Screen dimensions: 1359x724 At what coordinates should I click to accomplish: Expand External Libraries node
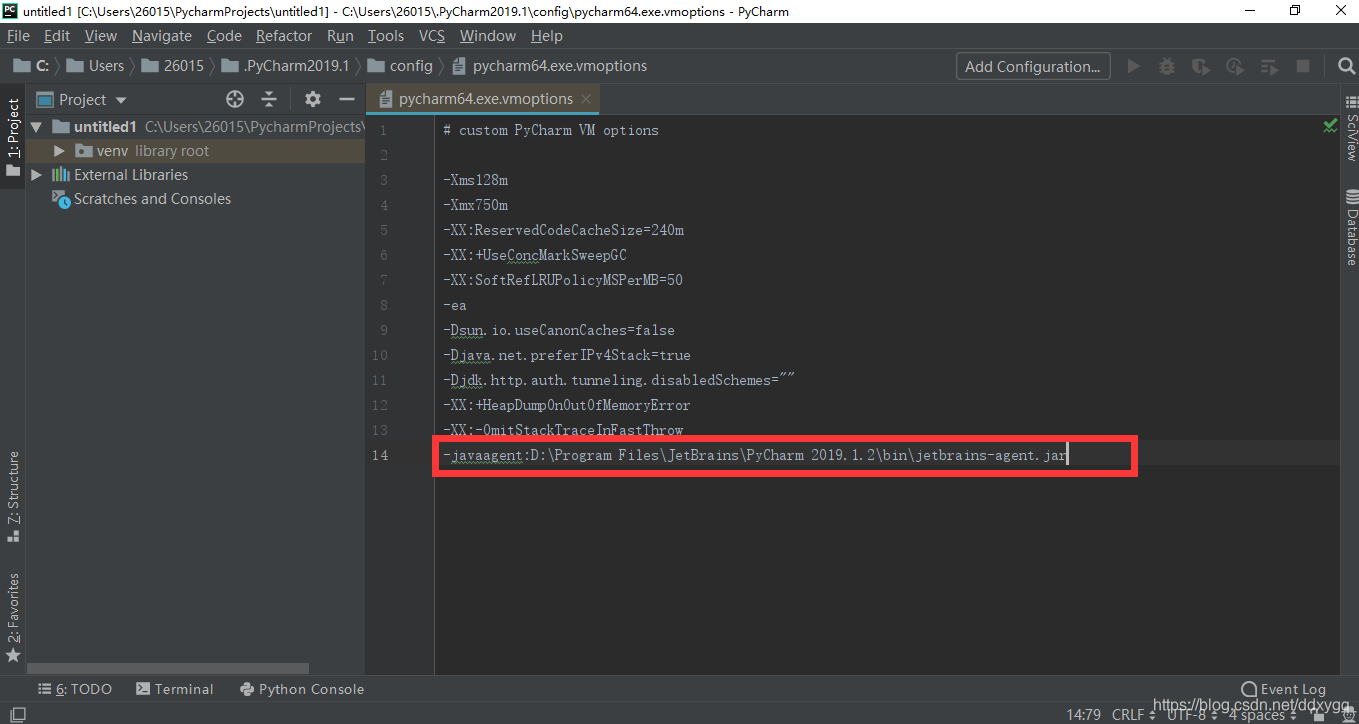coord(37,175)
